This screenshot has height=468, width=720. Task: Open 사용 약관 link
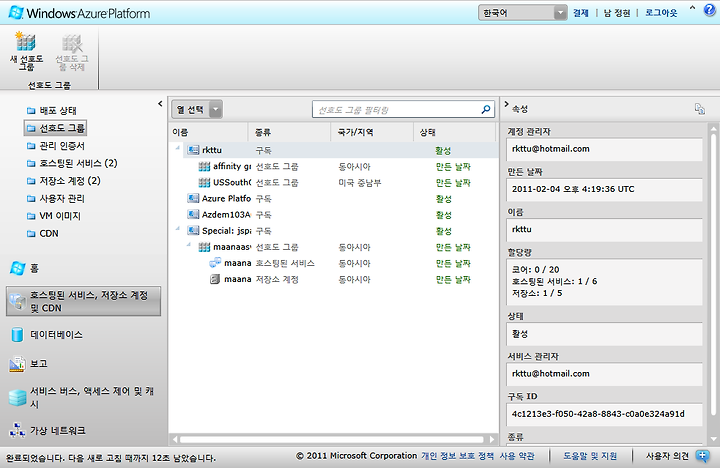point(517,456)
